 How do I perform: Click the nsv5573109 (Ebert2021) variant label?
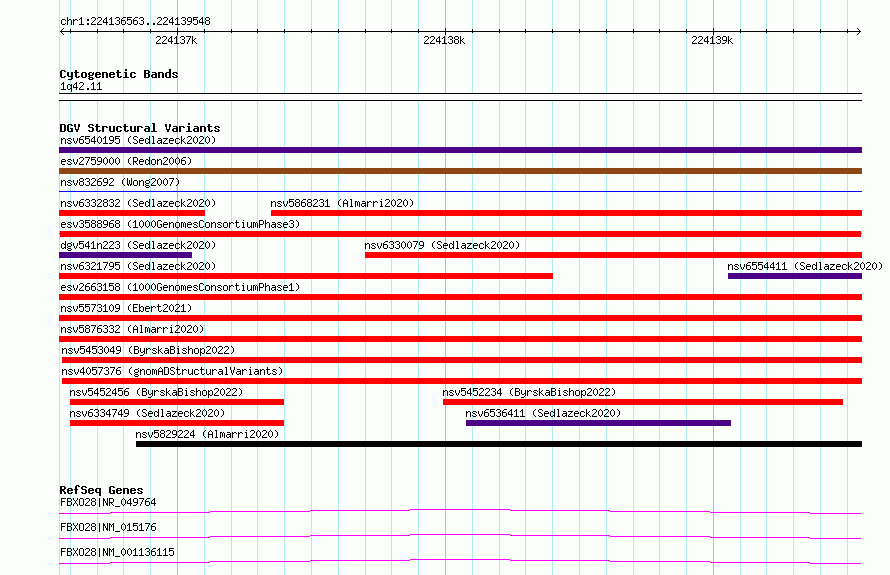(x=126, y=308)
